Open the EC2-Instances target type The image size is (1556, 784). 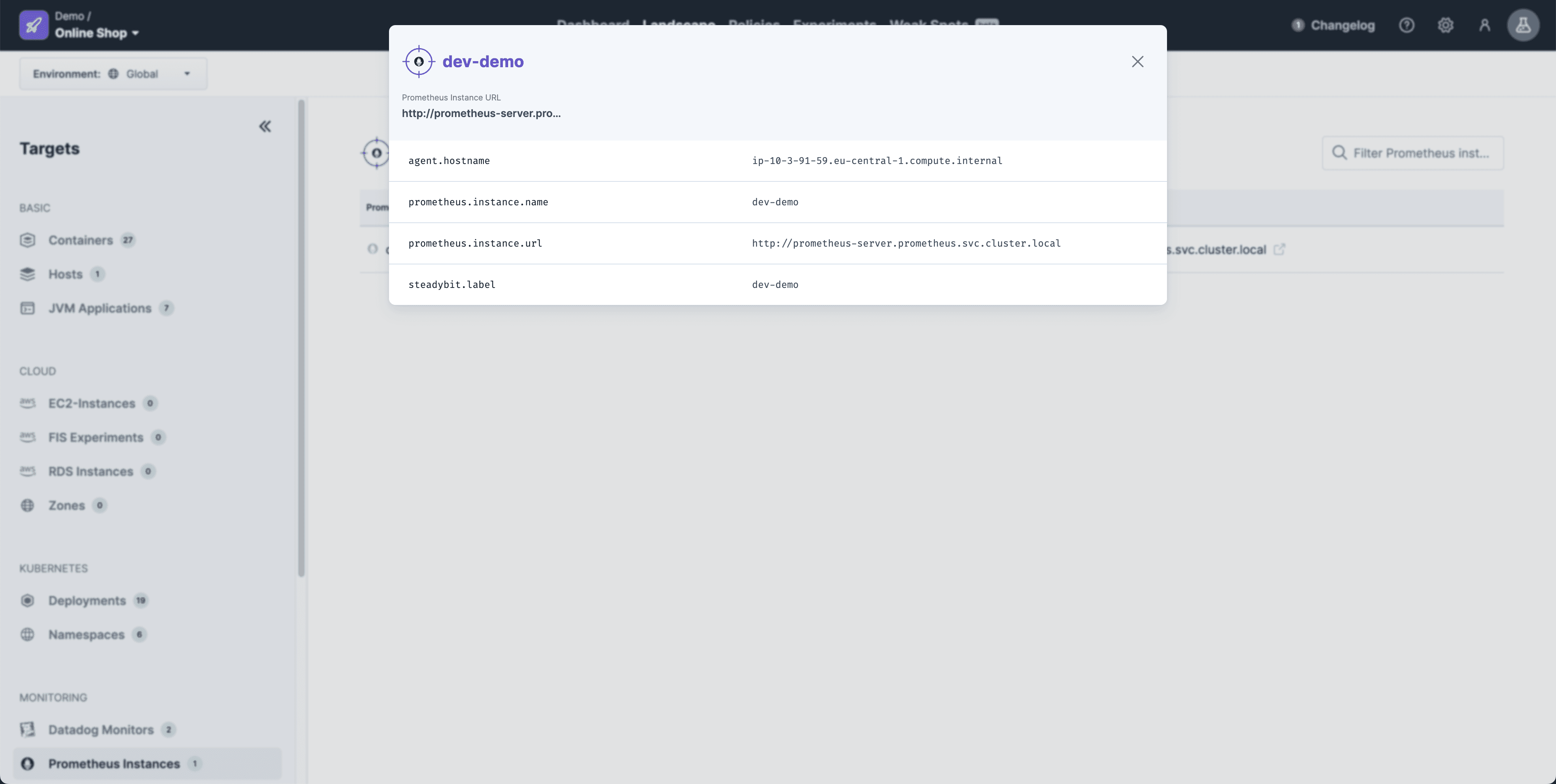coord(91,403)
